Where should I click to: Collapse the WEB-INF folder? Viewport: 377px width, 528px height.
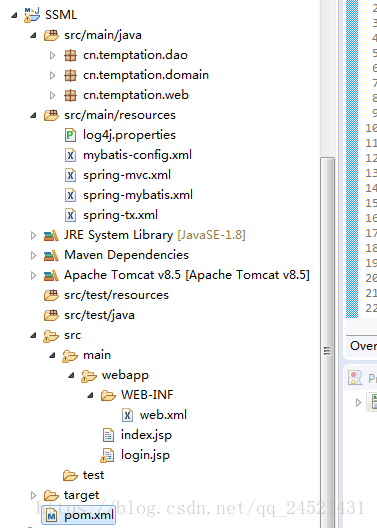[90, 395]
